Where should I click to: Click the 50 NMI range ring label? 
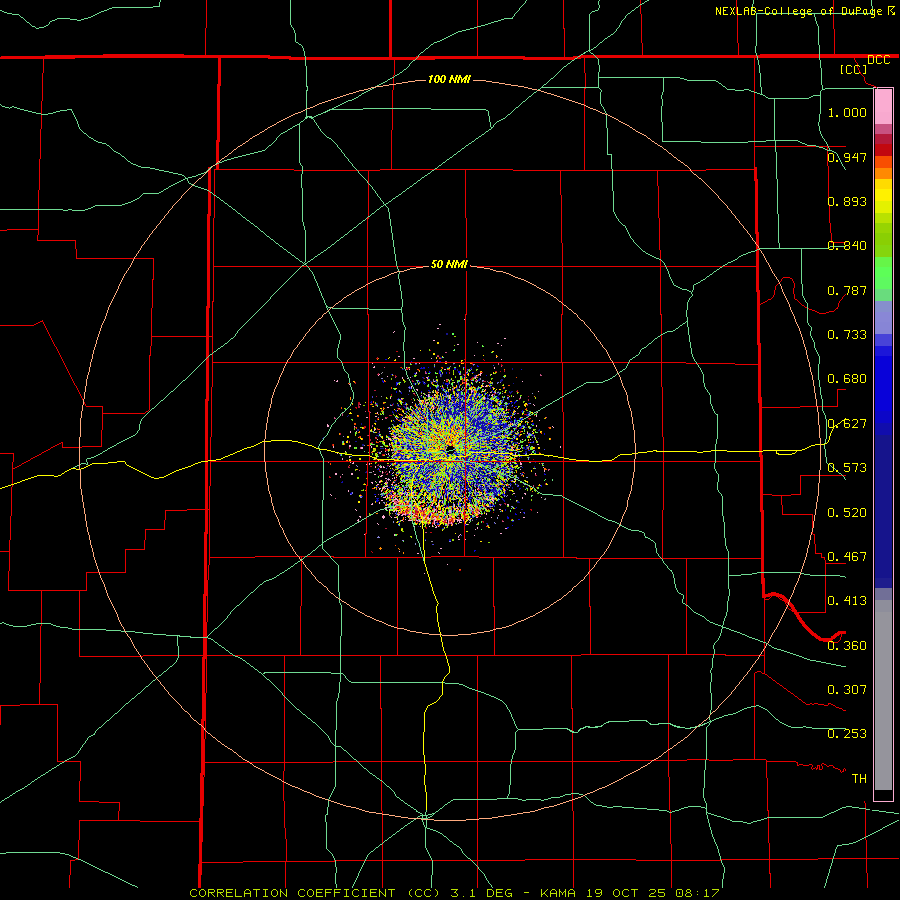tap(449, 264)
